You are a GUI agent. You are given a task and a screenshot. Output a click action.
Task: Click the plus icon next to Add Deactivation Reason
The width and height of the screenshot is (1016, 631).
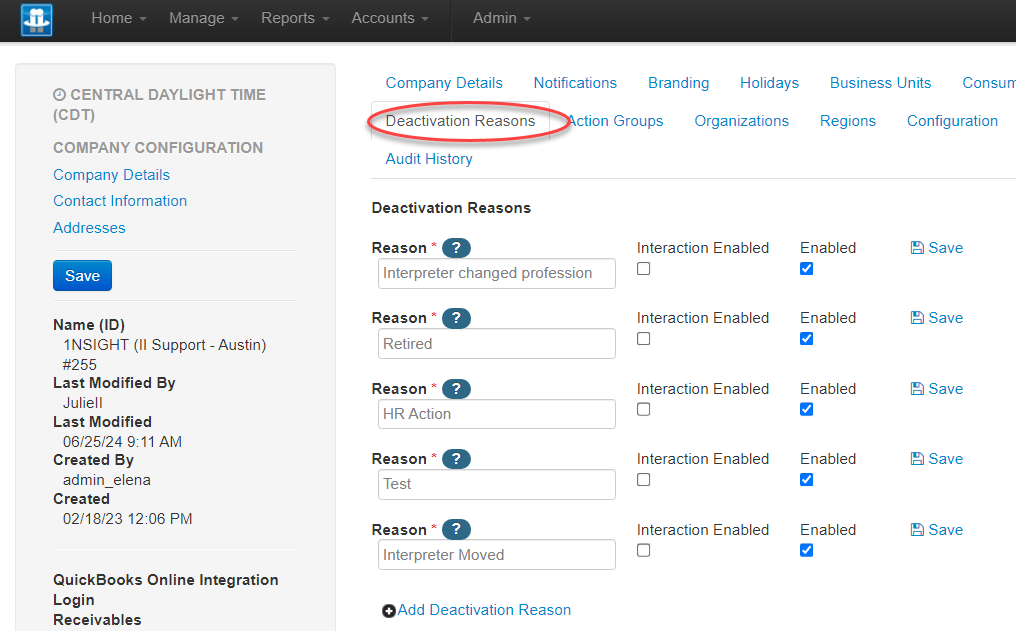coord(389,610)
